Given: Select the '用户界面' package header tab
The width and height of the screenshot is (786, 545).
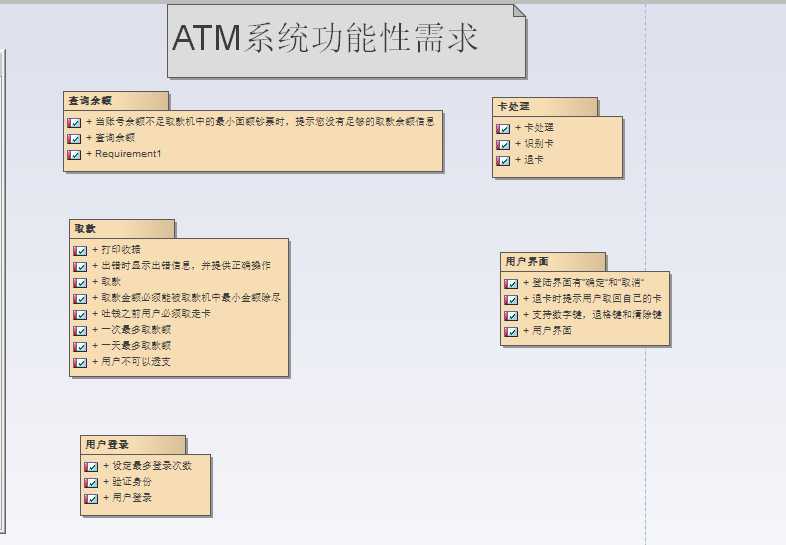Looking at the screenshot, I should (553, 262).
